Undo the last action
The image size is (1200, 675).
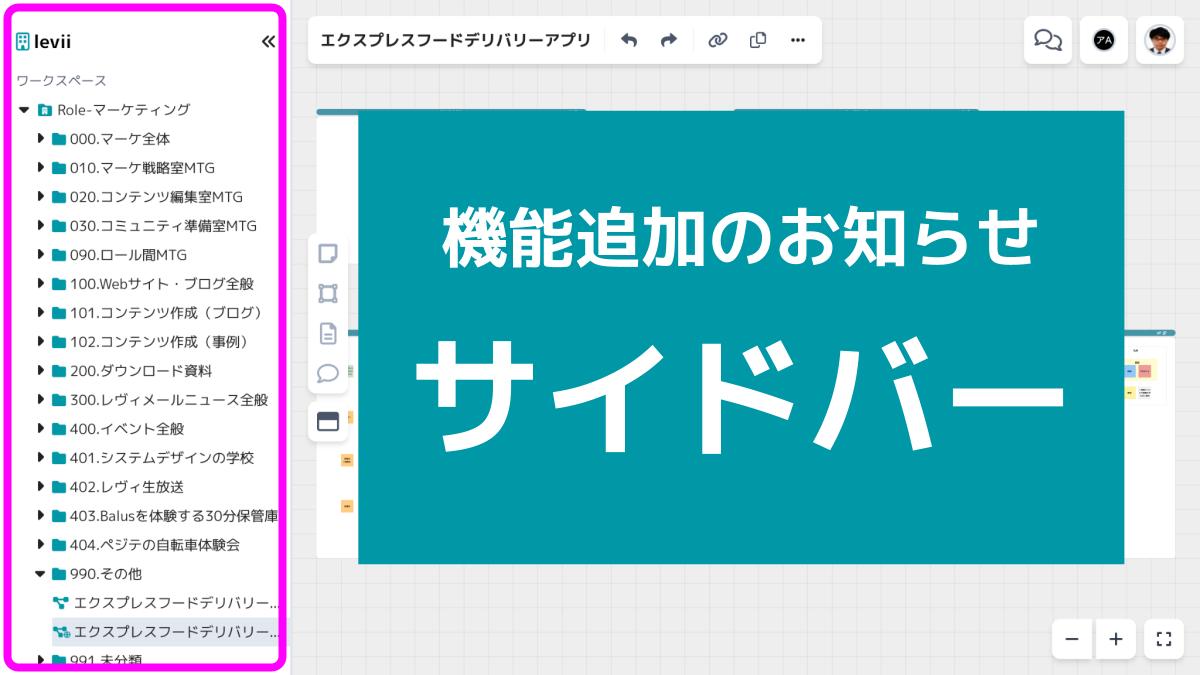click(x=629, y=40)
